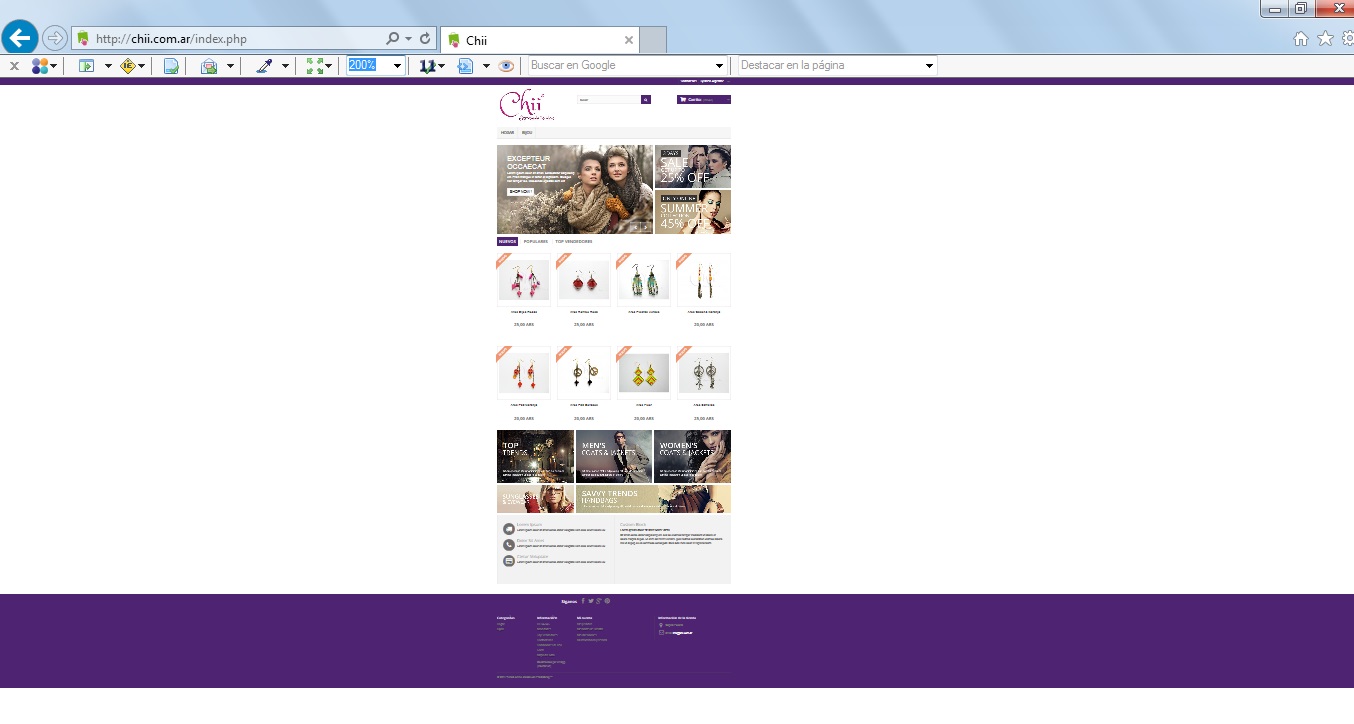Screen dimensions: 1354x724
Task: Open Chii's Facebook social icon in footer
Action: (583, 601)
